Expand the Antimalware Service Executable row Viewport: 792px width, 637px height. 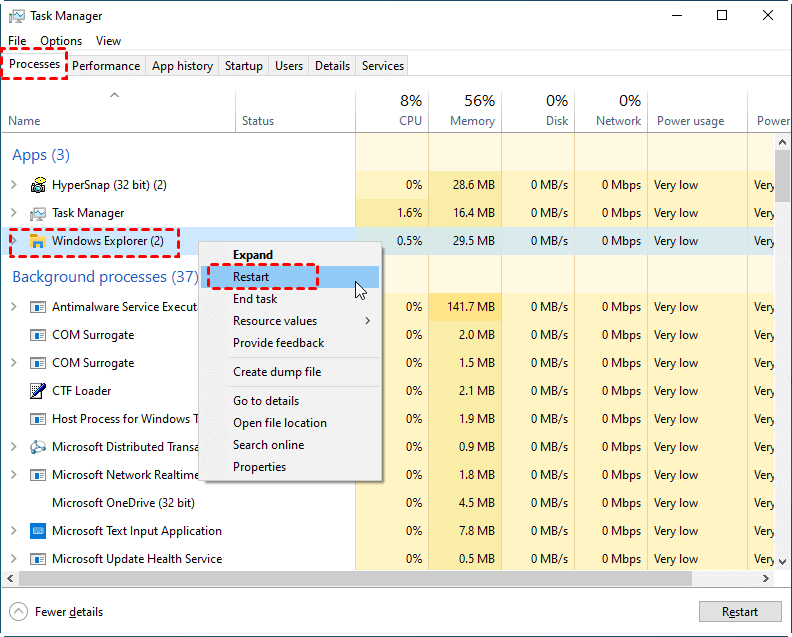pos(13,307)
